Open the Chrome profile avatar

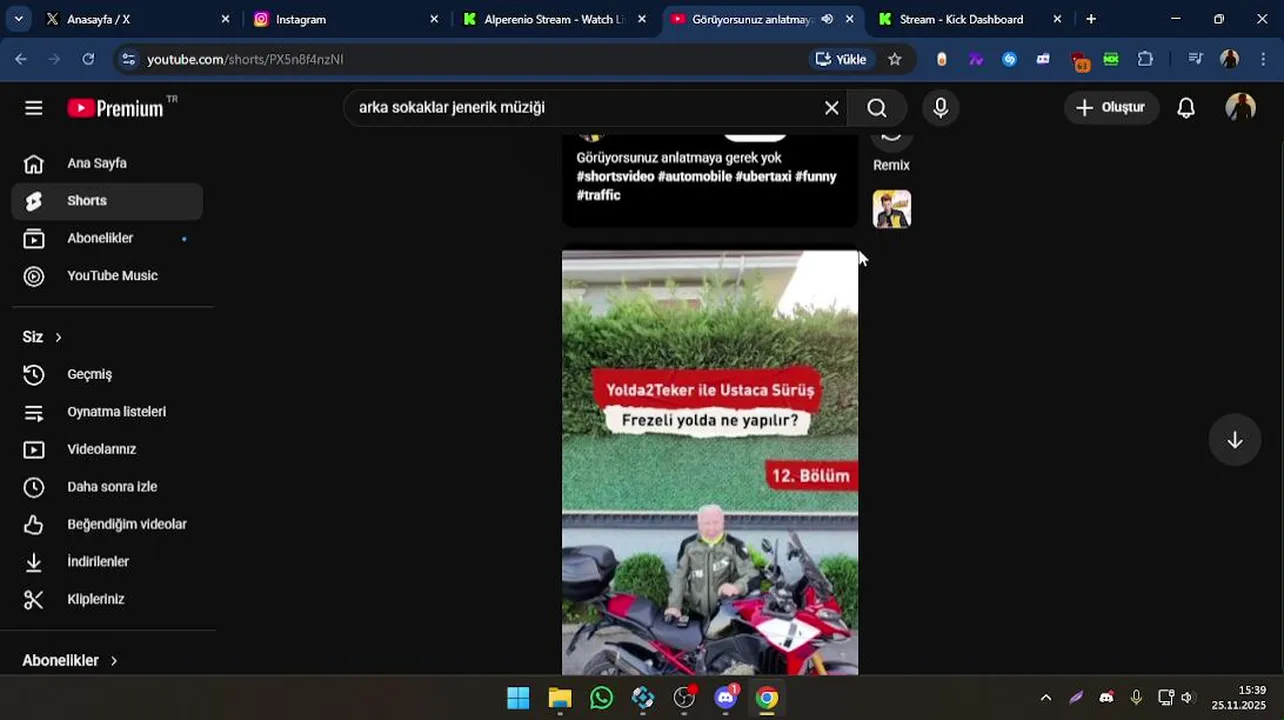[1230, 59]
